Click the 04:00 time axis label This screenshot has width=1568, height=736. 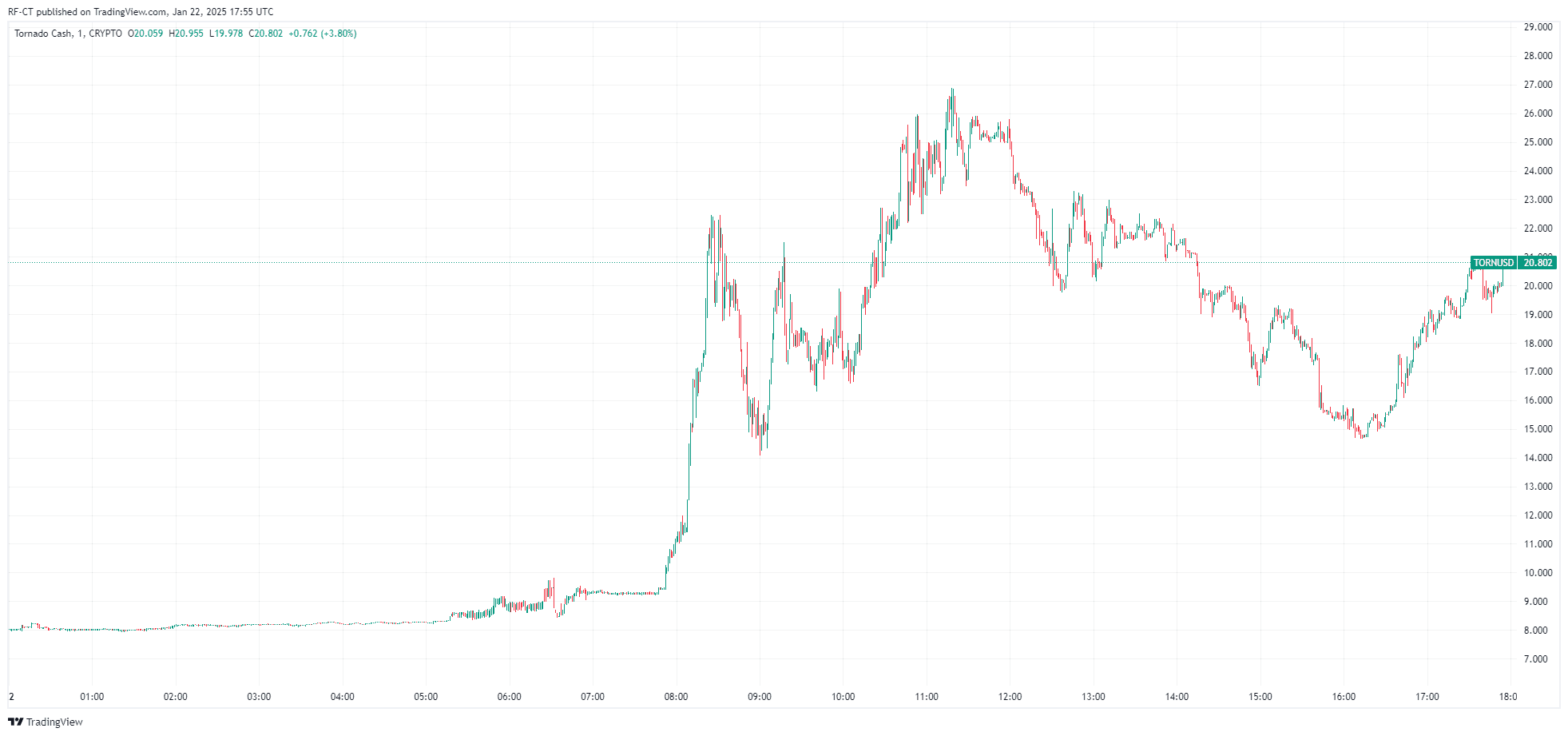pos(343,697)
